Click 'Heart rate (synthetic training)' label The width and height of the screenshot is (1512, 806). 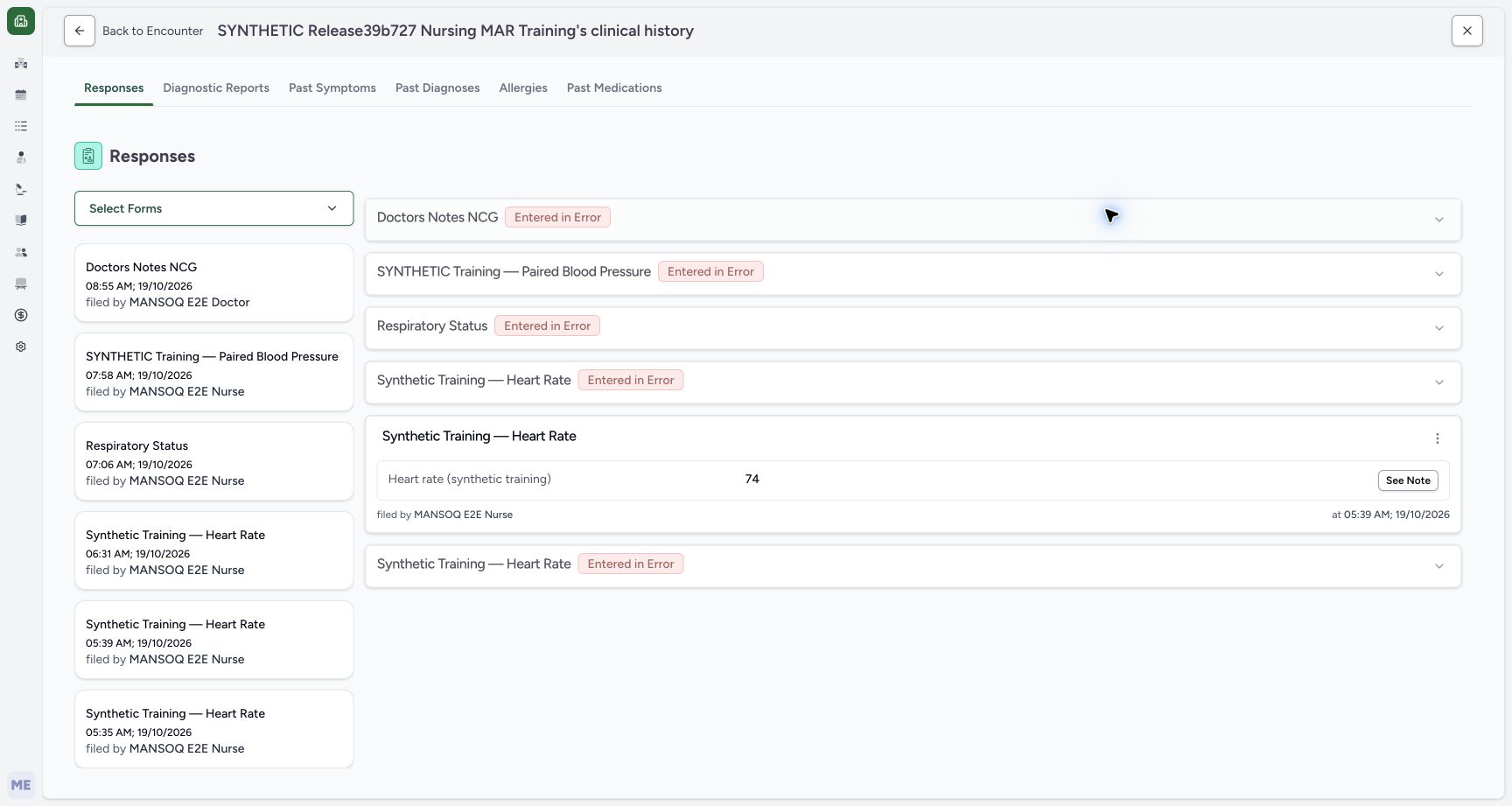(x=470, y=480)
